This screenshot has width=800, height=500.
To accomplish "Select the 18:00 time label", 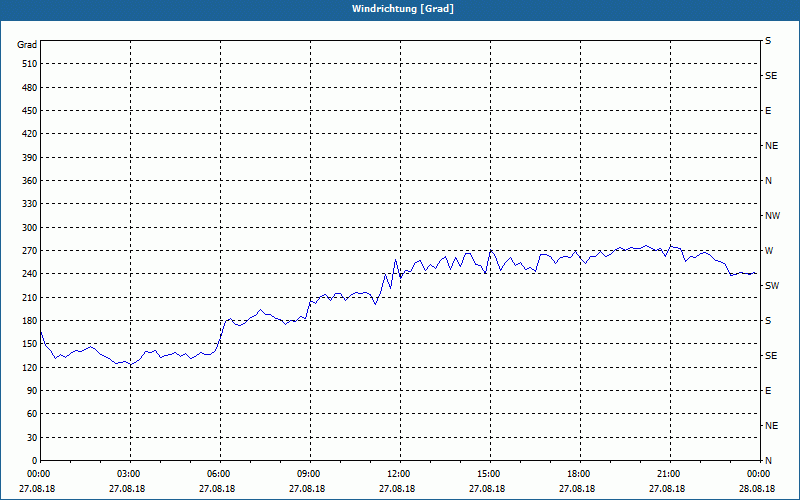I will (x=578, y=474).
